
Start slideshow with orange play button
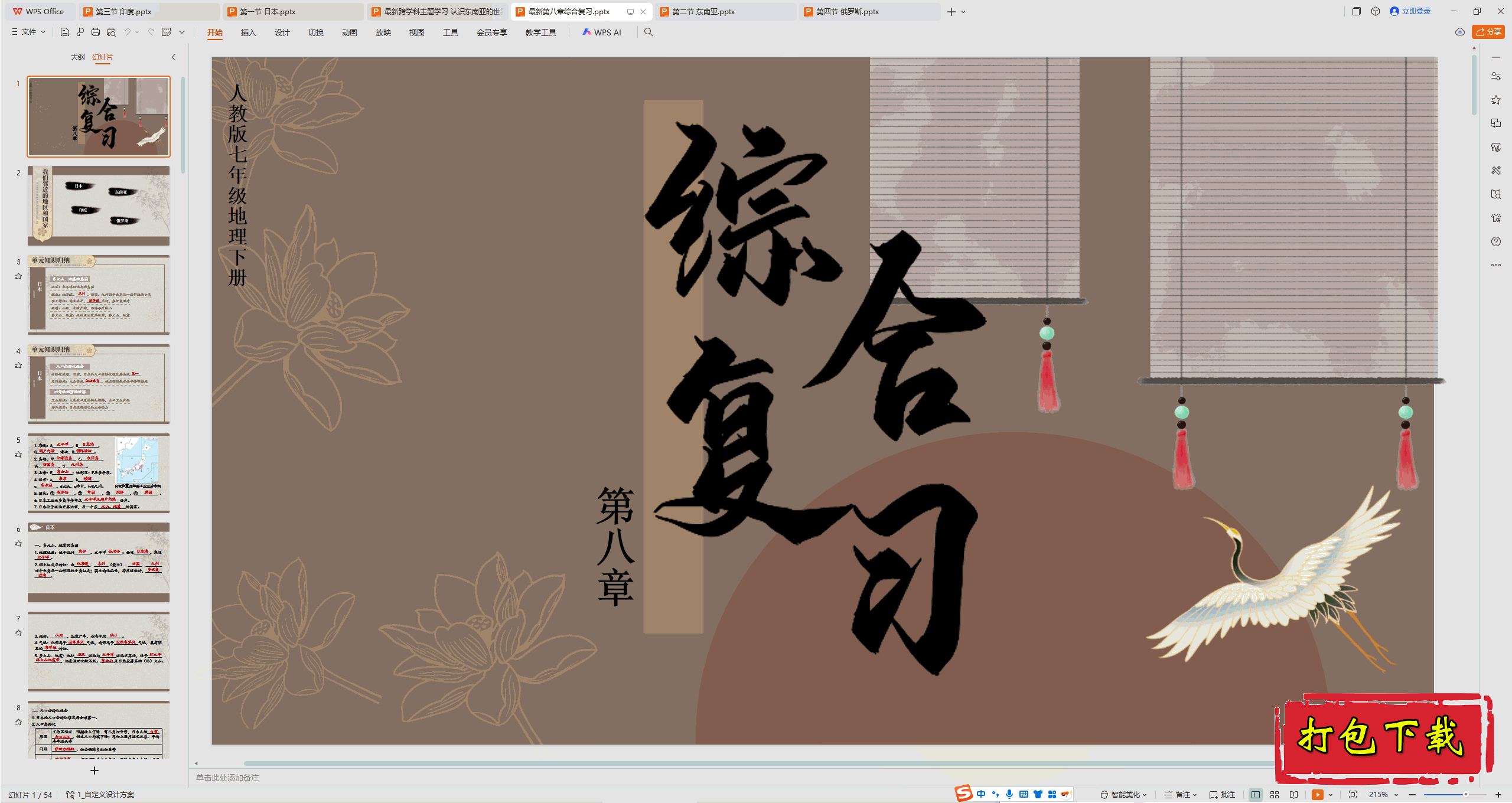click(x=1317, y=795)
